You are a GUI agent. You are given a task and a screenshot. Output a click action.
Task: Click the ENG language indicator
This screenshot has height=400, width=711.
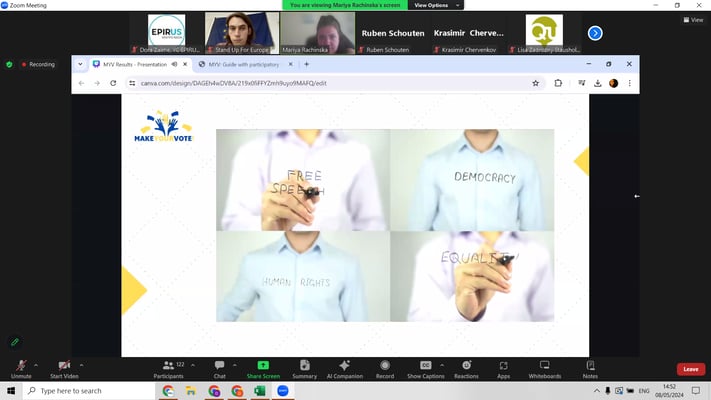pyautogui.click(x=644, y=391)
